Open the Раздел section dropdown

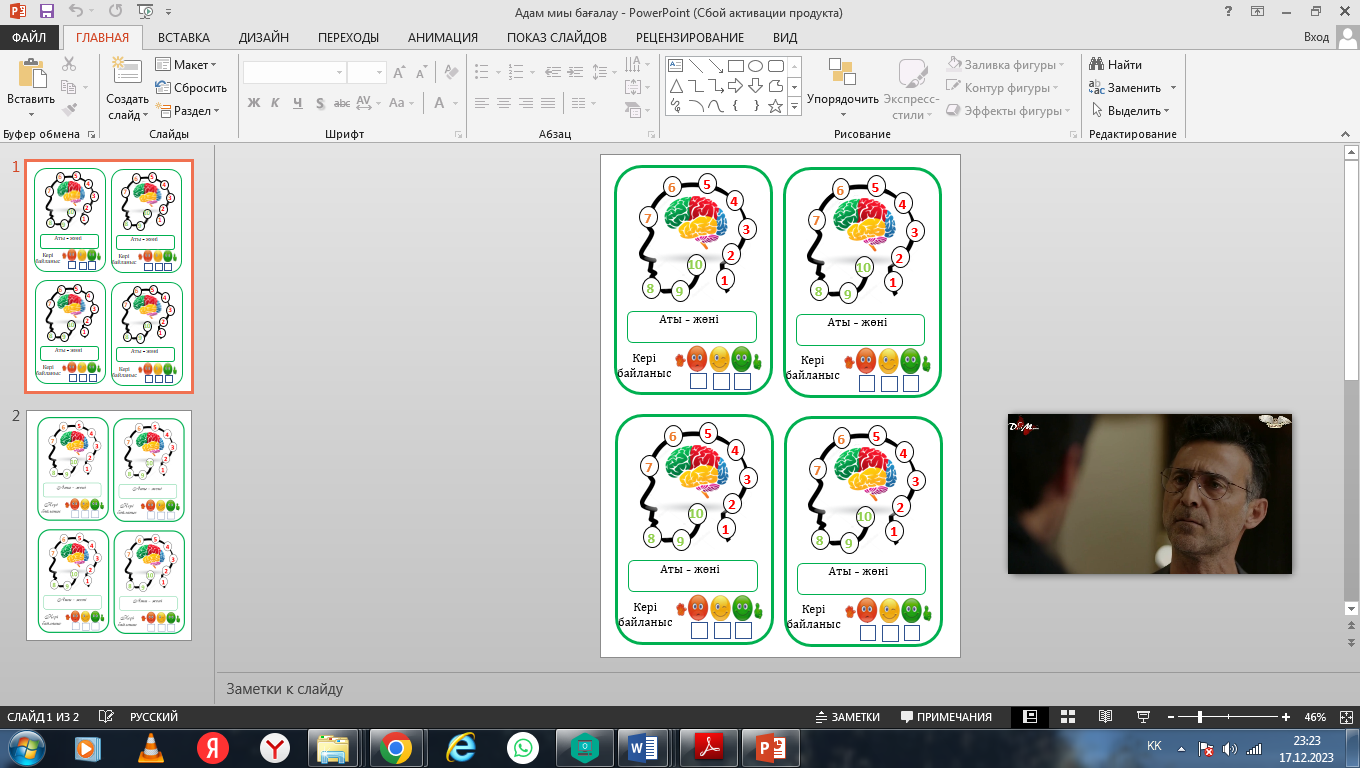pyautogui.click(x=187, y=111)
